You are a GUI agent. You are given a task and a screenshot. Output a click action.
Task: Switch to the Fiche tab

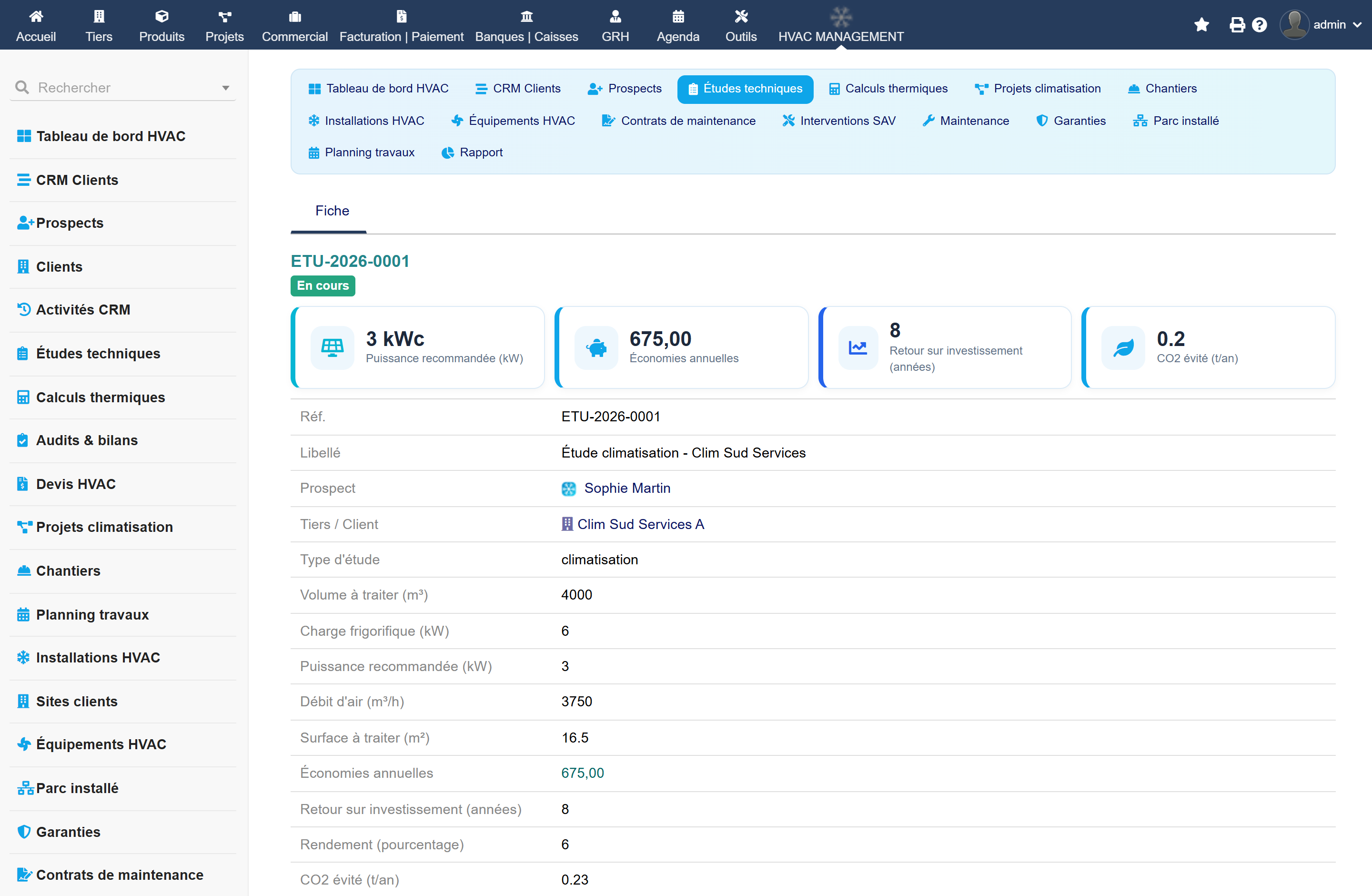point(332,211)
